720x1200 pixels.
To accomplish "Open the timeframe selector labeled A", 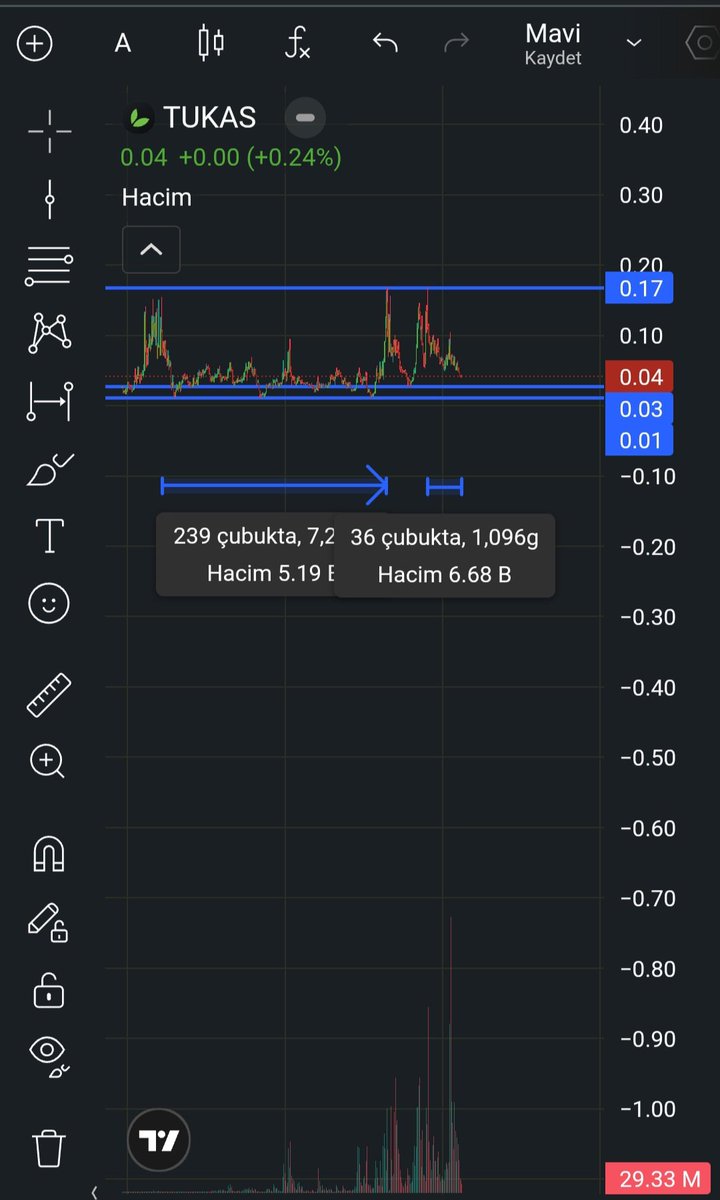I will pyautogui.click(x=123, y=44).
